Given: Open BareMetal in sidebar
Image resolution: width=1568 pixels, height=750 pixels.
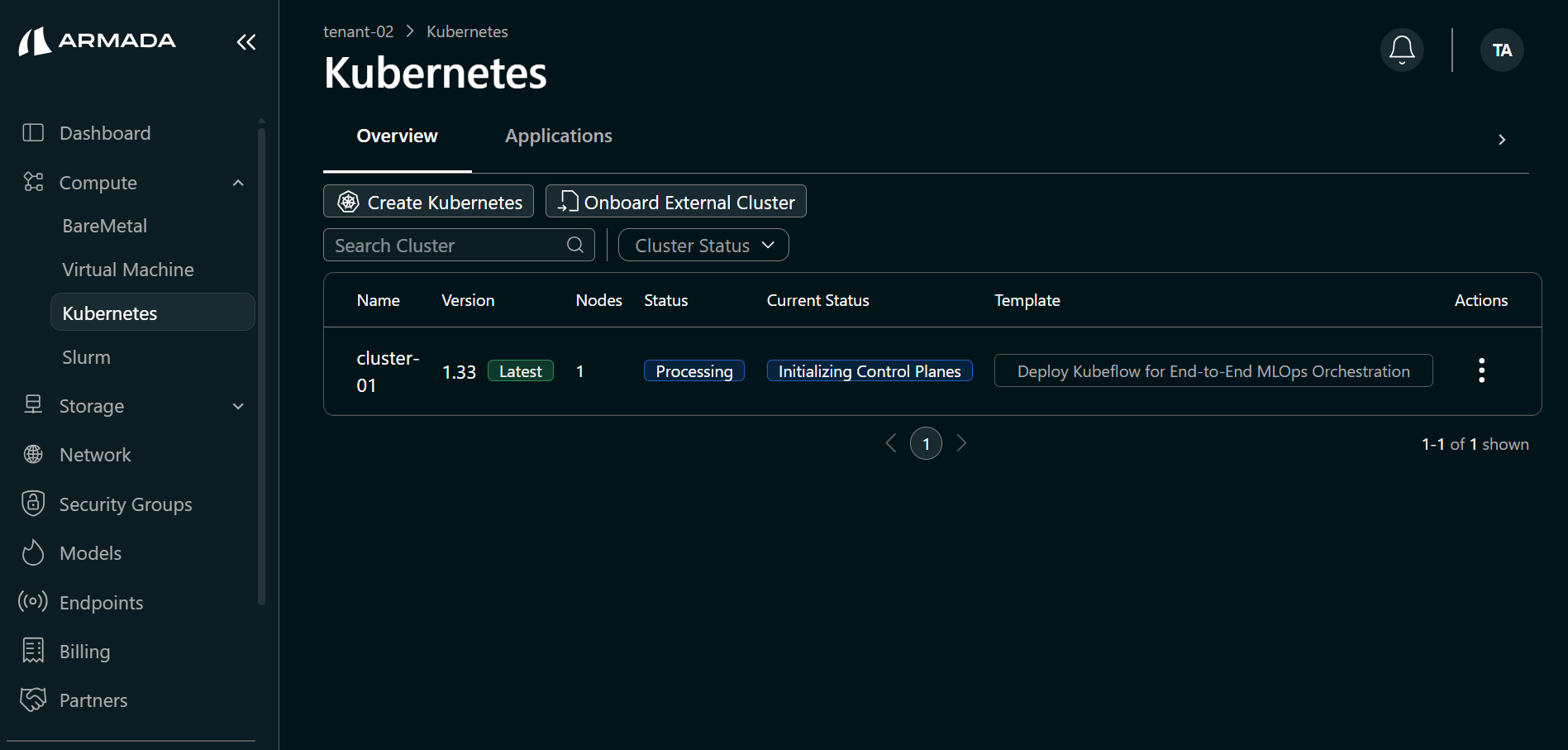Looking at the screenshot, I should click(x=105, y=226).
